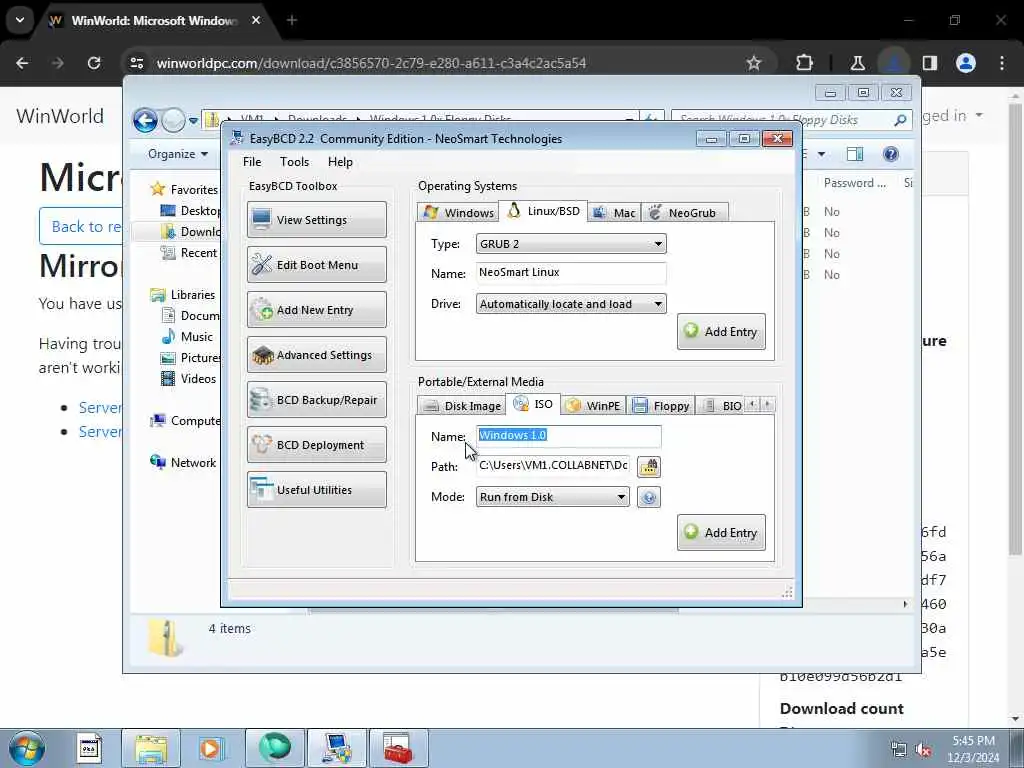
Task: Click the Chrome address bar URL
Action: pos(371,63)
